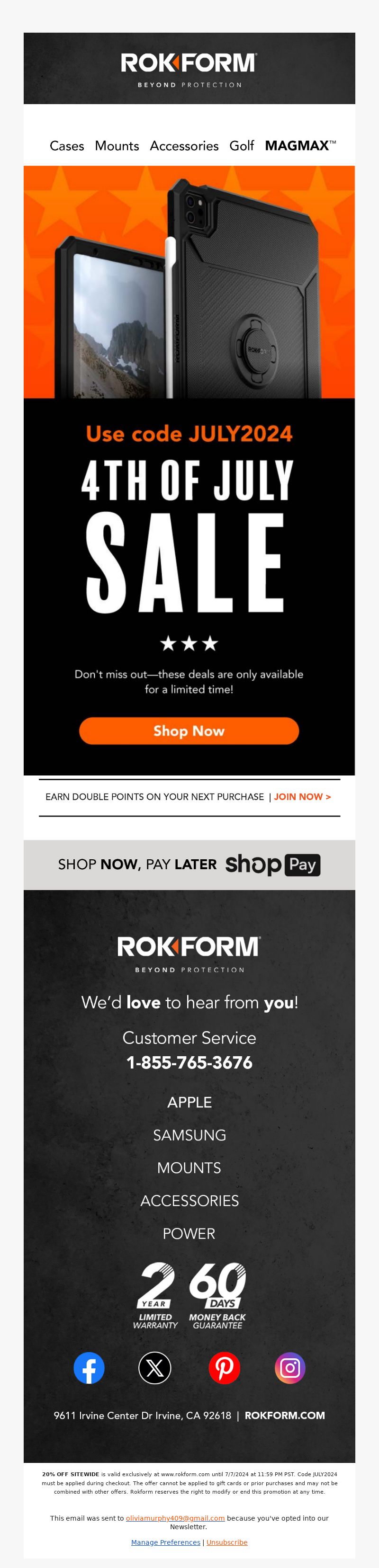Open the X (Twitter) social icon

coord(155,1368)
